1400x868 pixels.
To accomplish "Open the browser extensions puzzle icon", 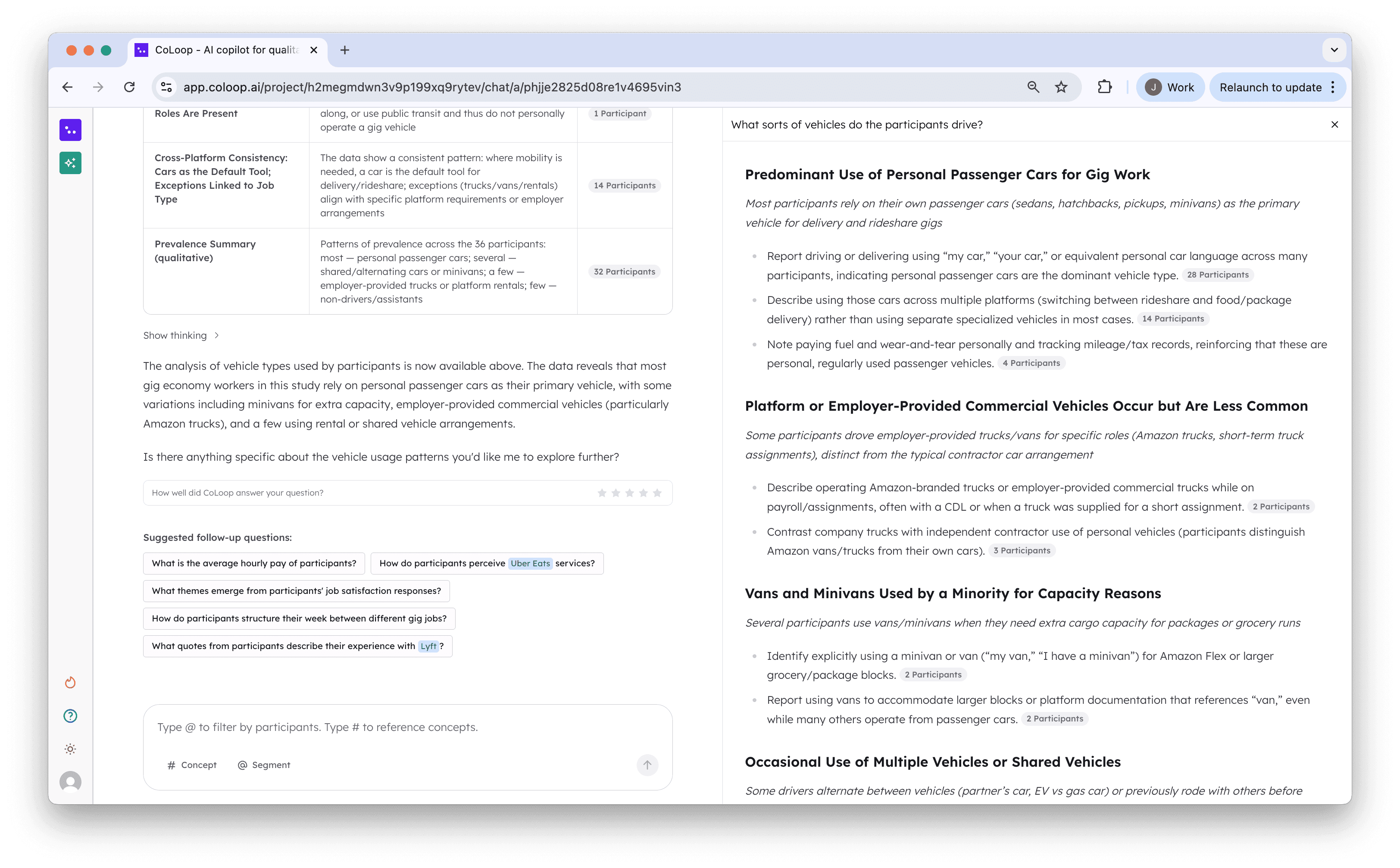I will (1104, 87).
